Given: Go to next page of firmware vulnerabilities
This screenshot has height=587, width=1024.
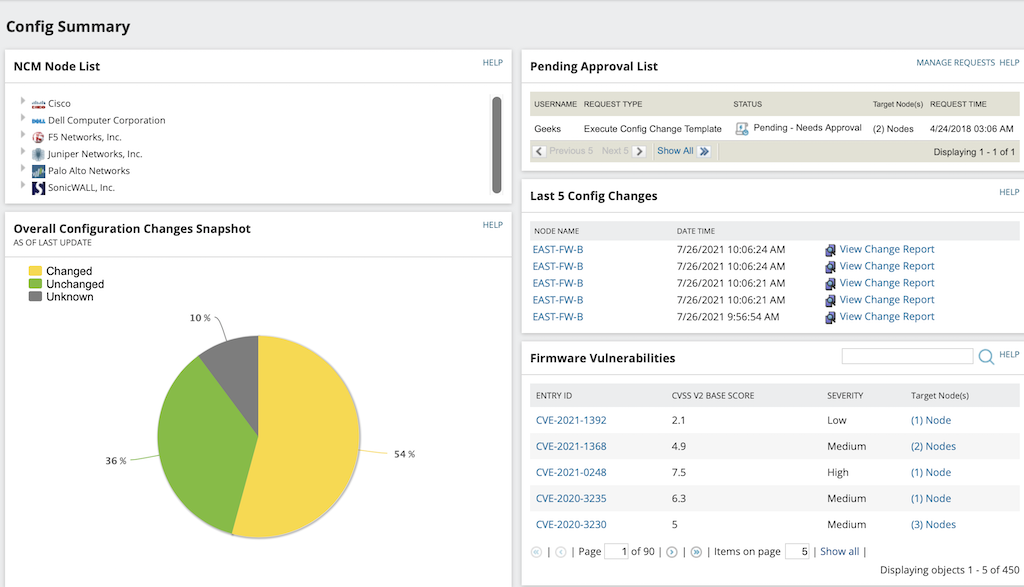Looking at the screenshot, I should click(x=671, y=552).
